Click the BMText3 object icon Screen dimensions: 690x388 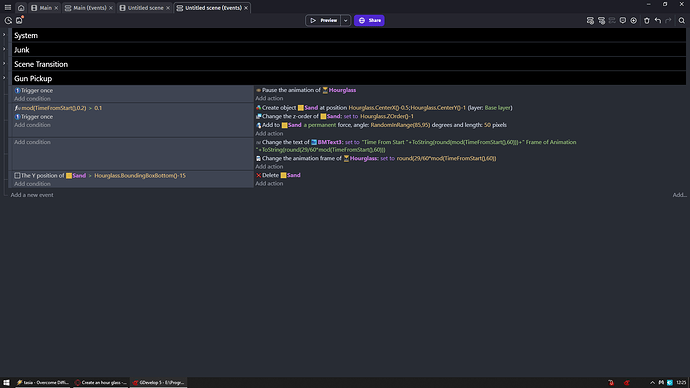click(314, 143)
